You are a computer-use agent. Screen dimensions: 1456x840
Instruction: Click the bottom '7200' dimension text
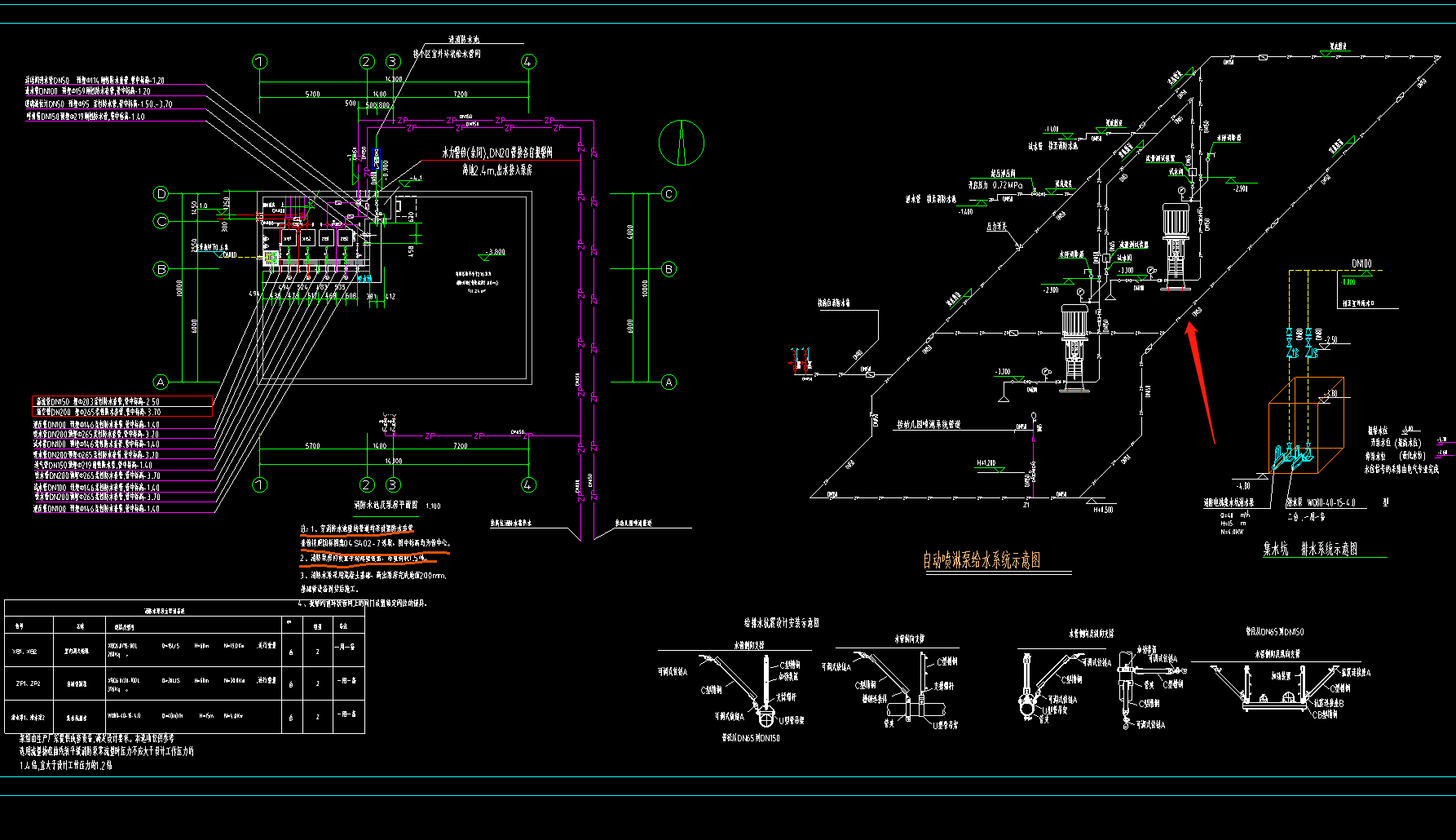pyautogui.click(x=460, y=446)
